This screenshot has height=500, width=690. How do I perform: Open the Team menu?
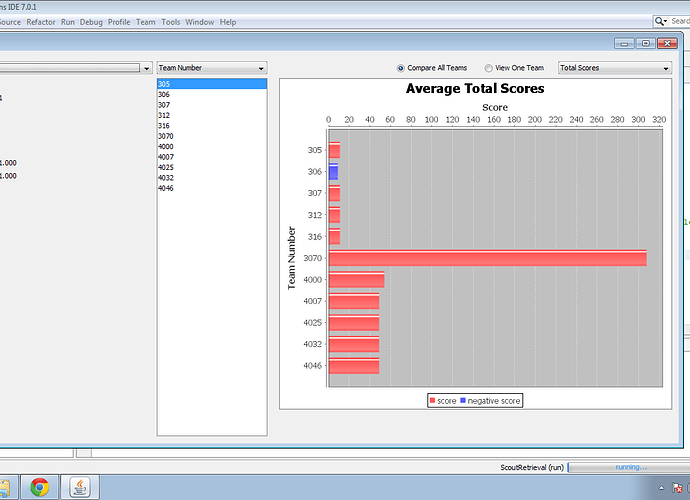tap(146, 22)
